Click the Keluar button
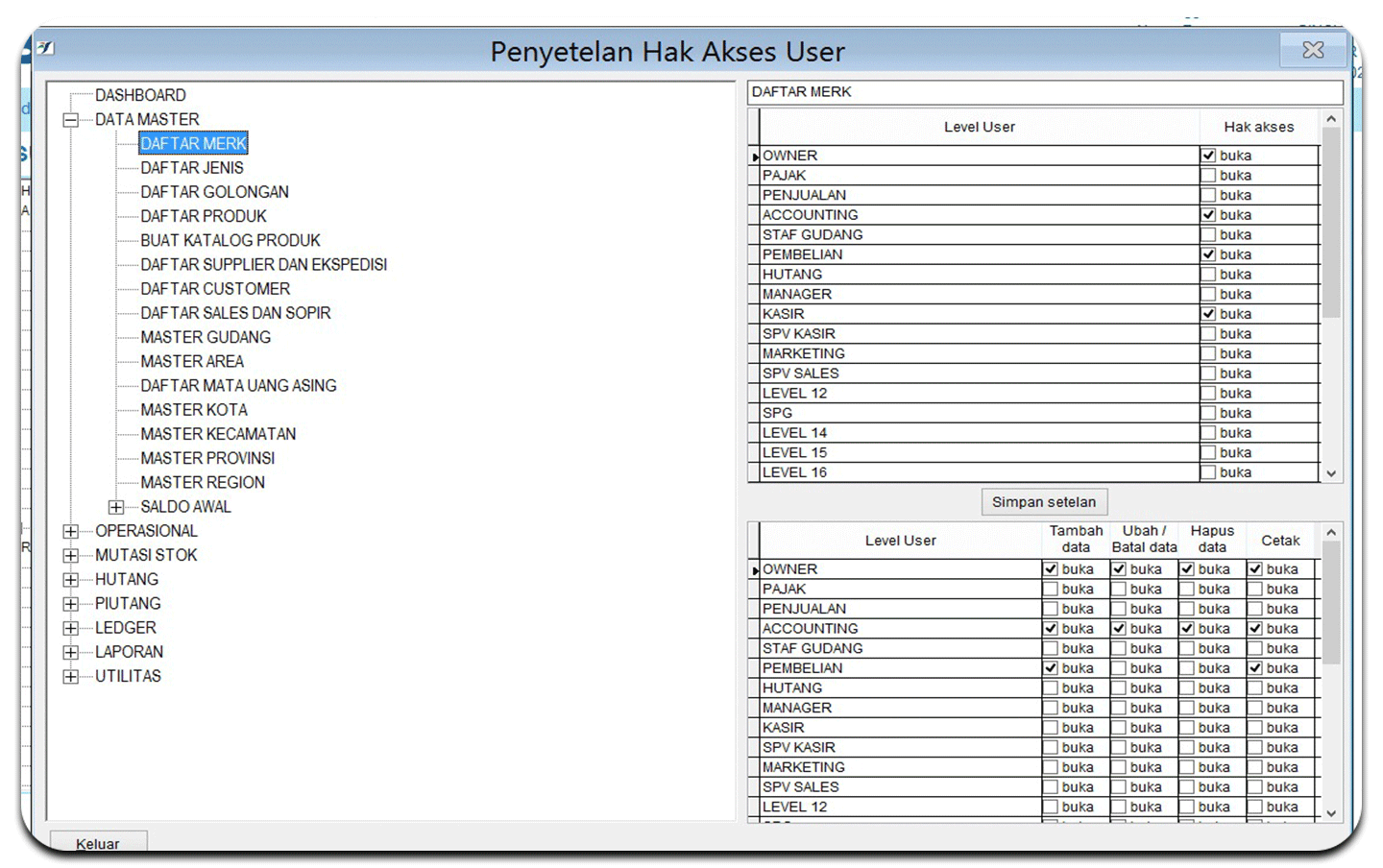This screenshot has height=868, width=1383. [98, 842]
